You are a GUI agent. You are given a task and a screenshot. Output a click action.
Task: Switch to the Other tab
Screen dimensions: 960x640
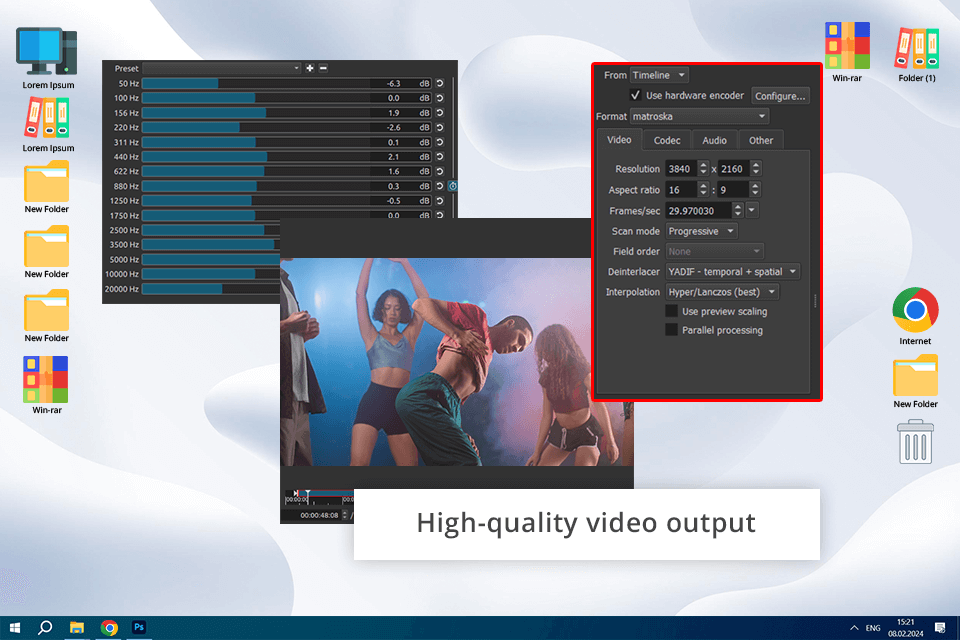(x=761, y=140)
